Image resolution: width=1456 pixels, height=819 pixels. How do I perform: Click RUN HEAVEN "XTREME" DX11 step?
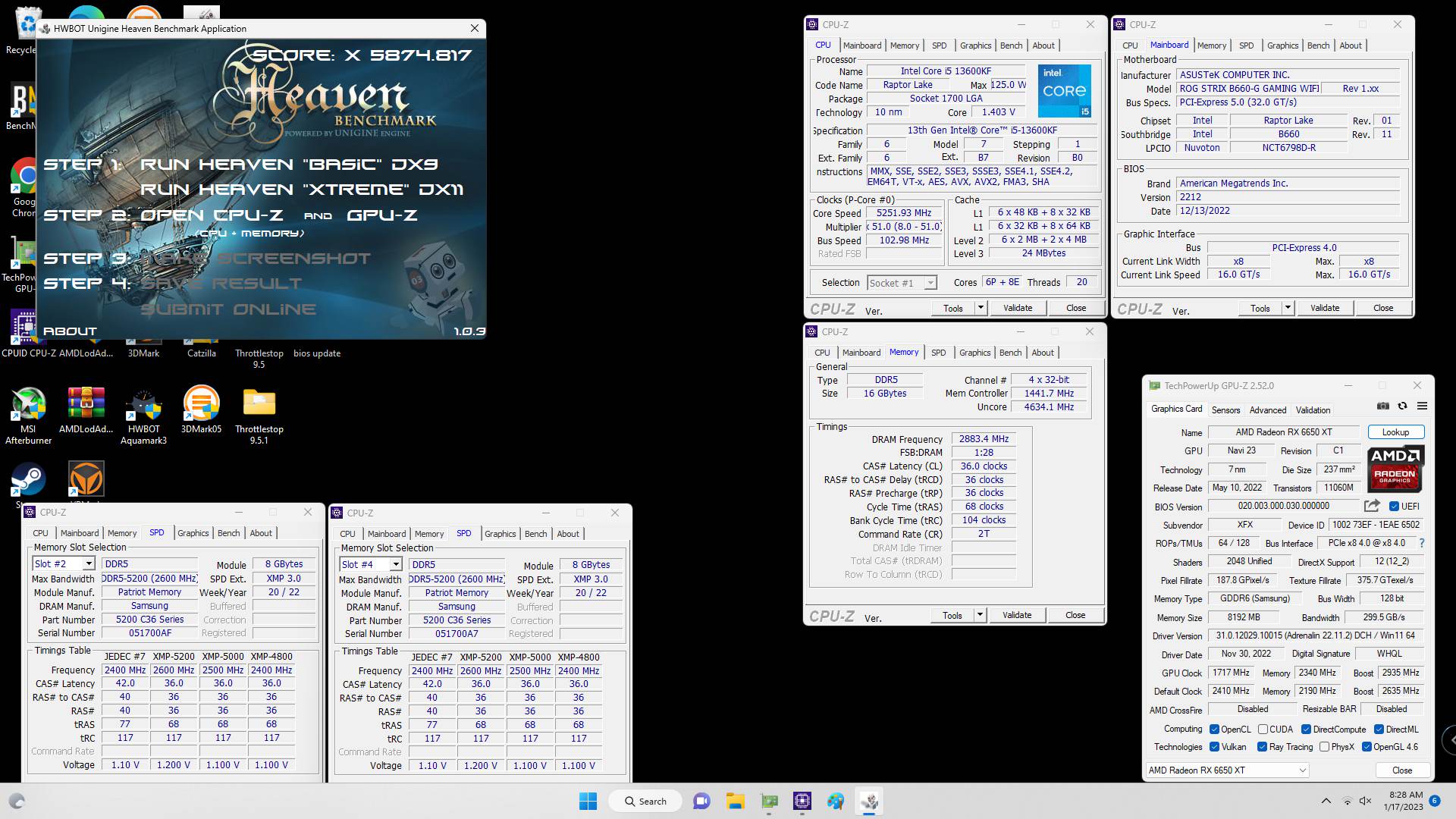pos(302,190)
